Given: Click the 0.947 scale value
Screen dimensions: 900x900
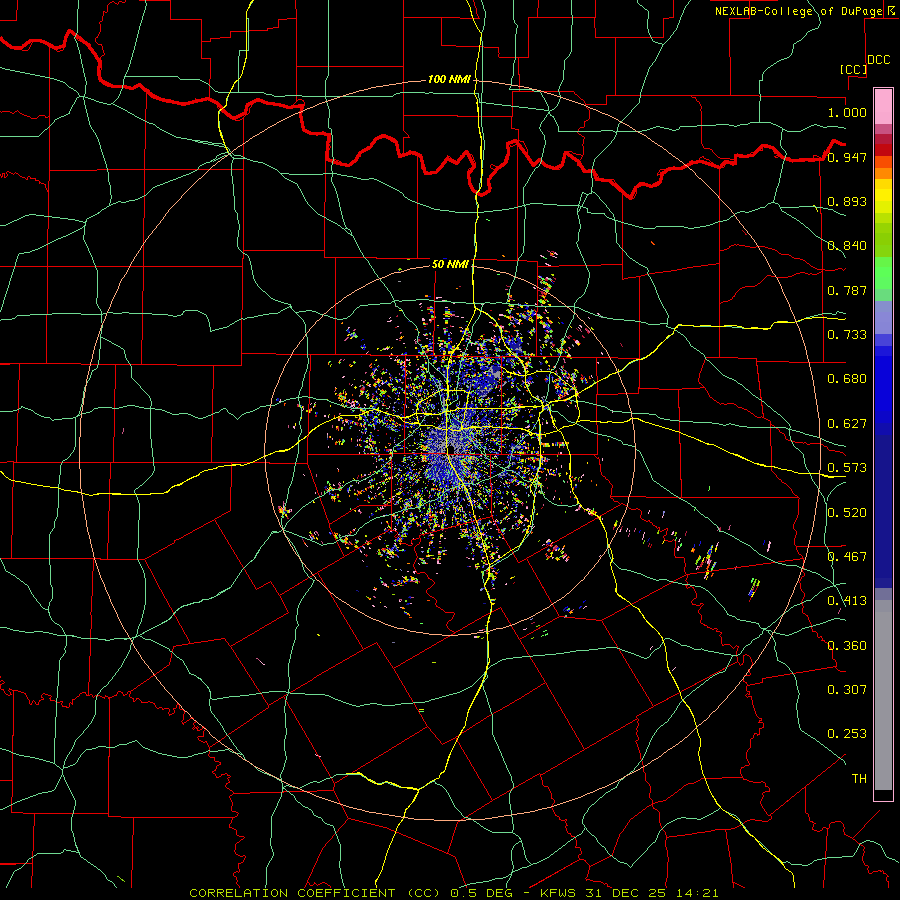Looking at the screenshot, I should [x=847, y=157].
